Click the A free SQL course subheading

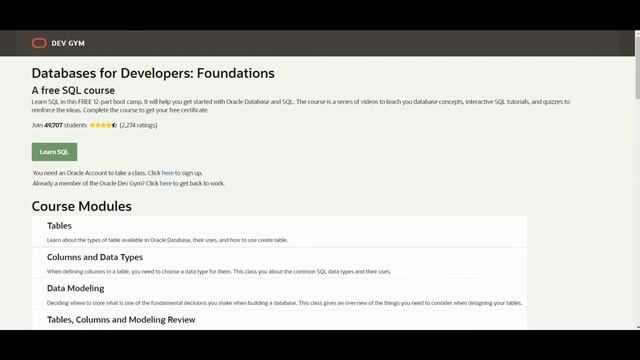click(73, 90)
